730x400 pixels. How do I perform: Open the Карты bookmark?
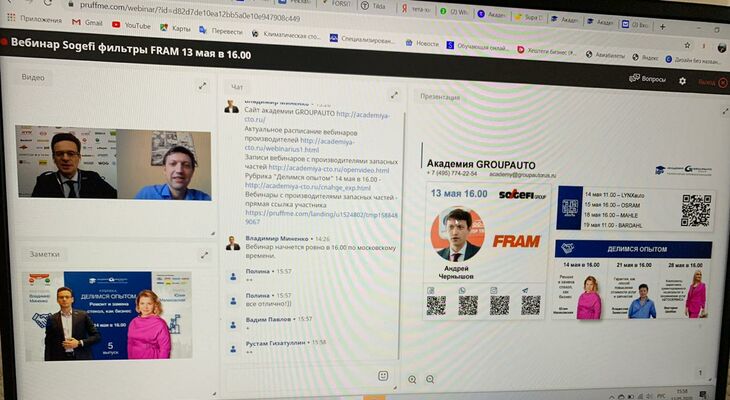[176, 28]
